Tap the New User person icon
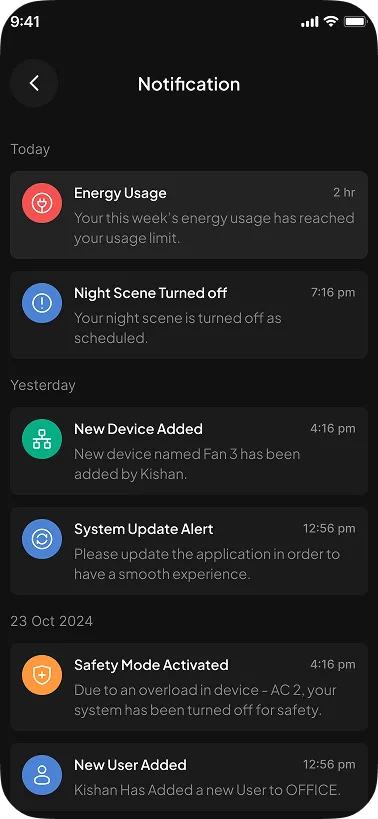 point(42,775)
